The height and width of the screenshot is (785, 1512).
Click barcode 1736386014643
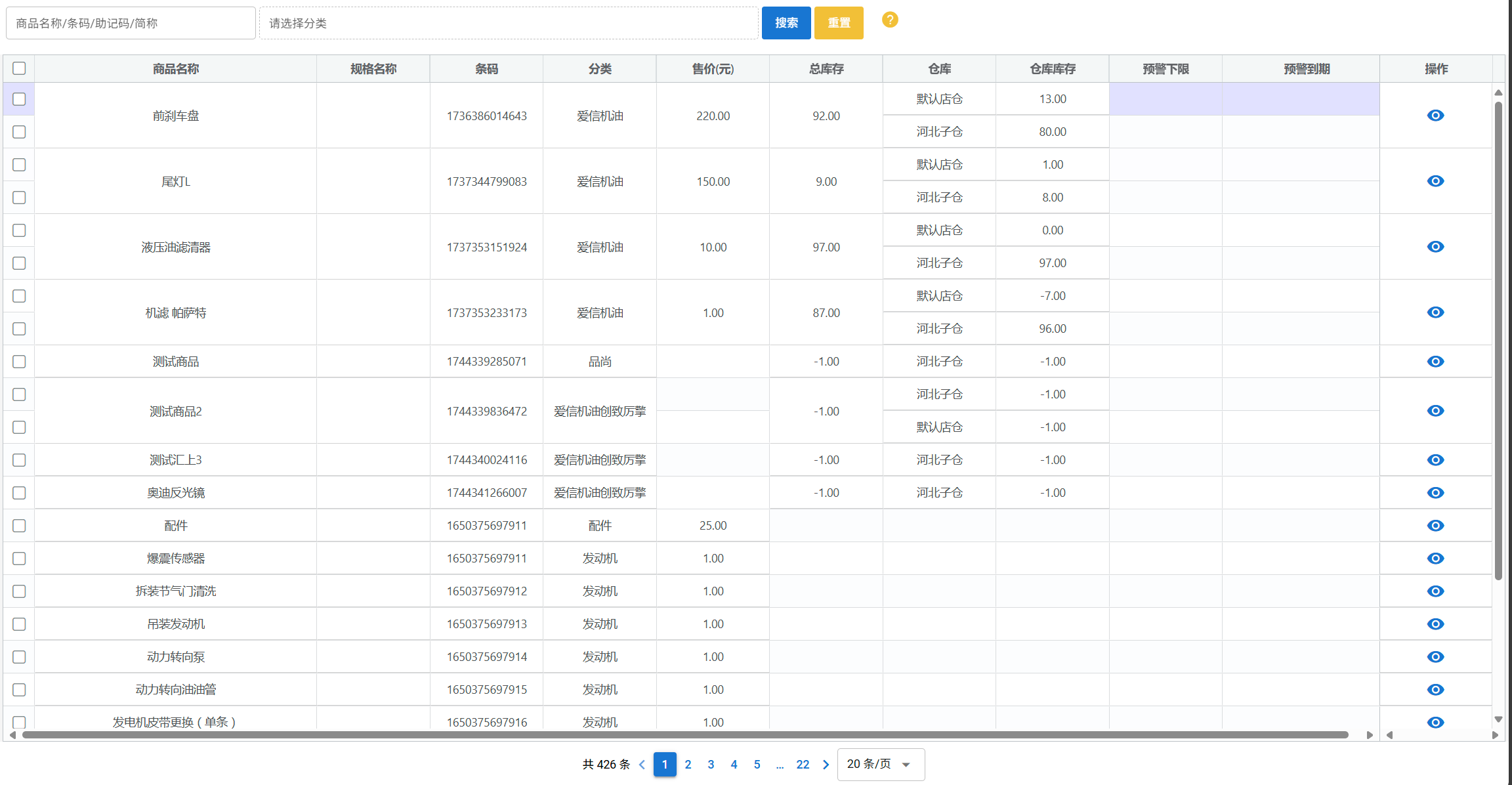pos(486,116)
